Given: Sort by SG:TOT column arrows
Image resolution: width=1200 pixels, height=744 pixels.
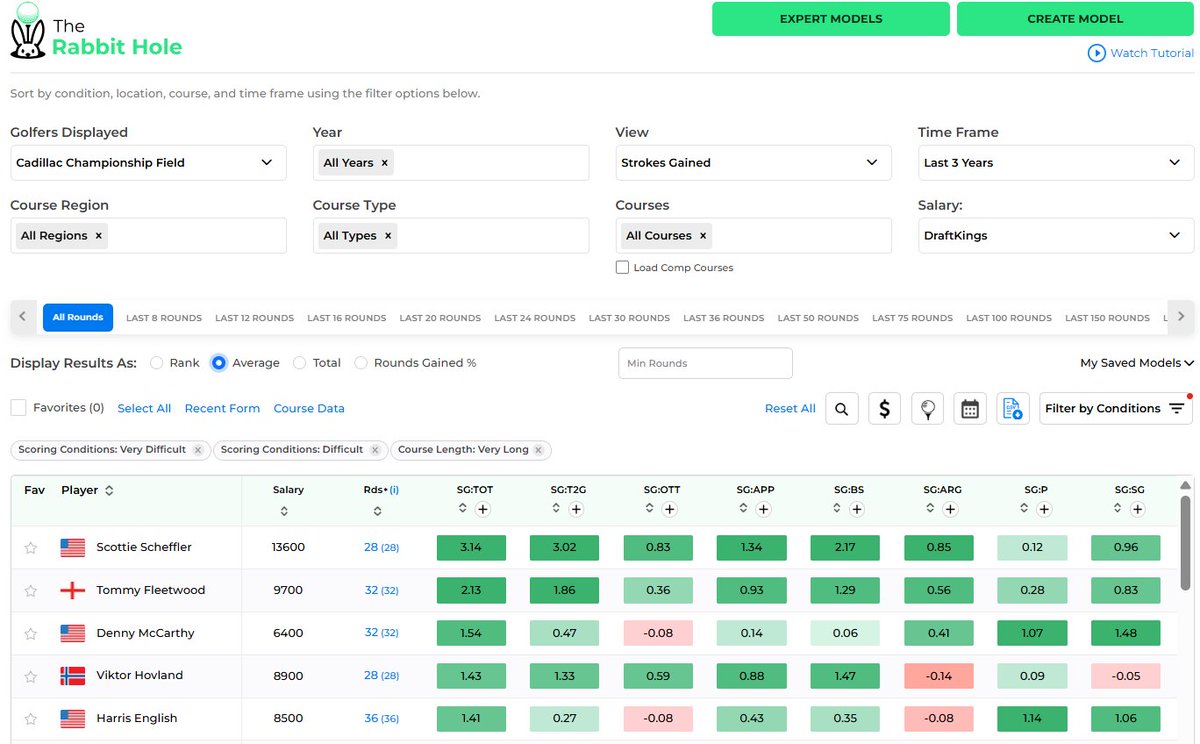Looking at the screenshot, I should [463, 508].
